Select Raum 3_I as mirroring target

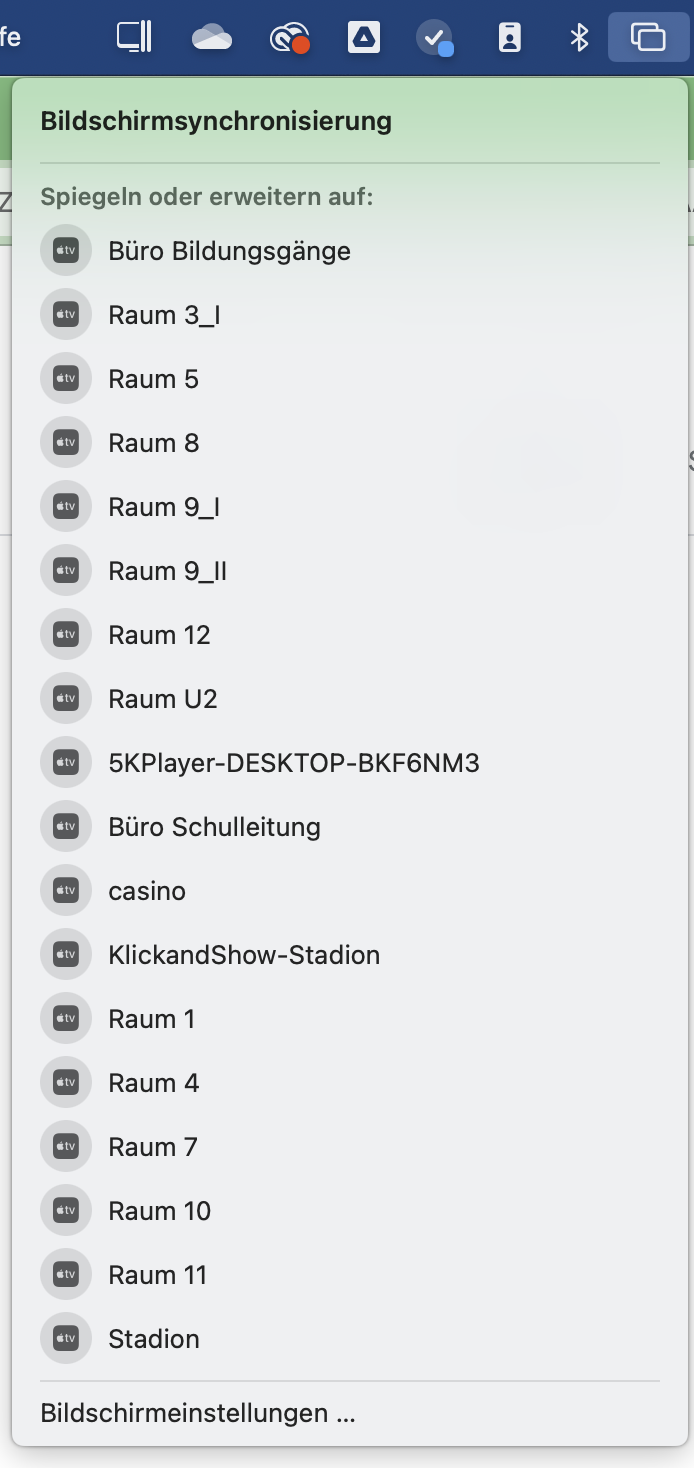point(164,315)
